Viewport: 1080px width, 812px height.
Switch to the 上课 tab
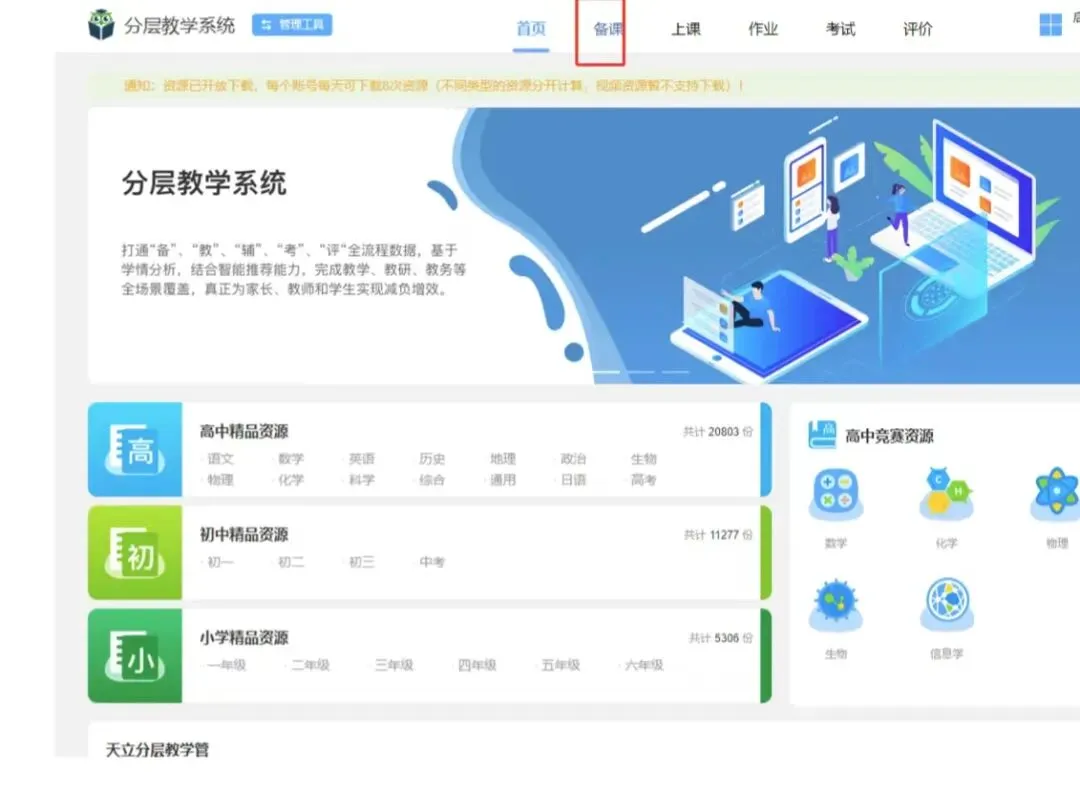click(x=686, y=30)
